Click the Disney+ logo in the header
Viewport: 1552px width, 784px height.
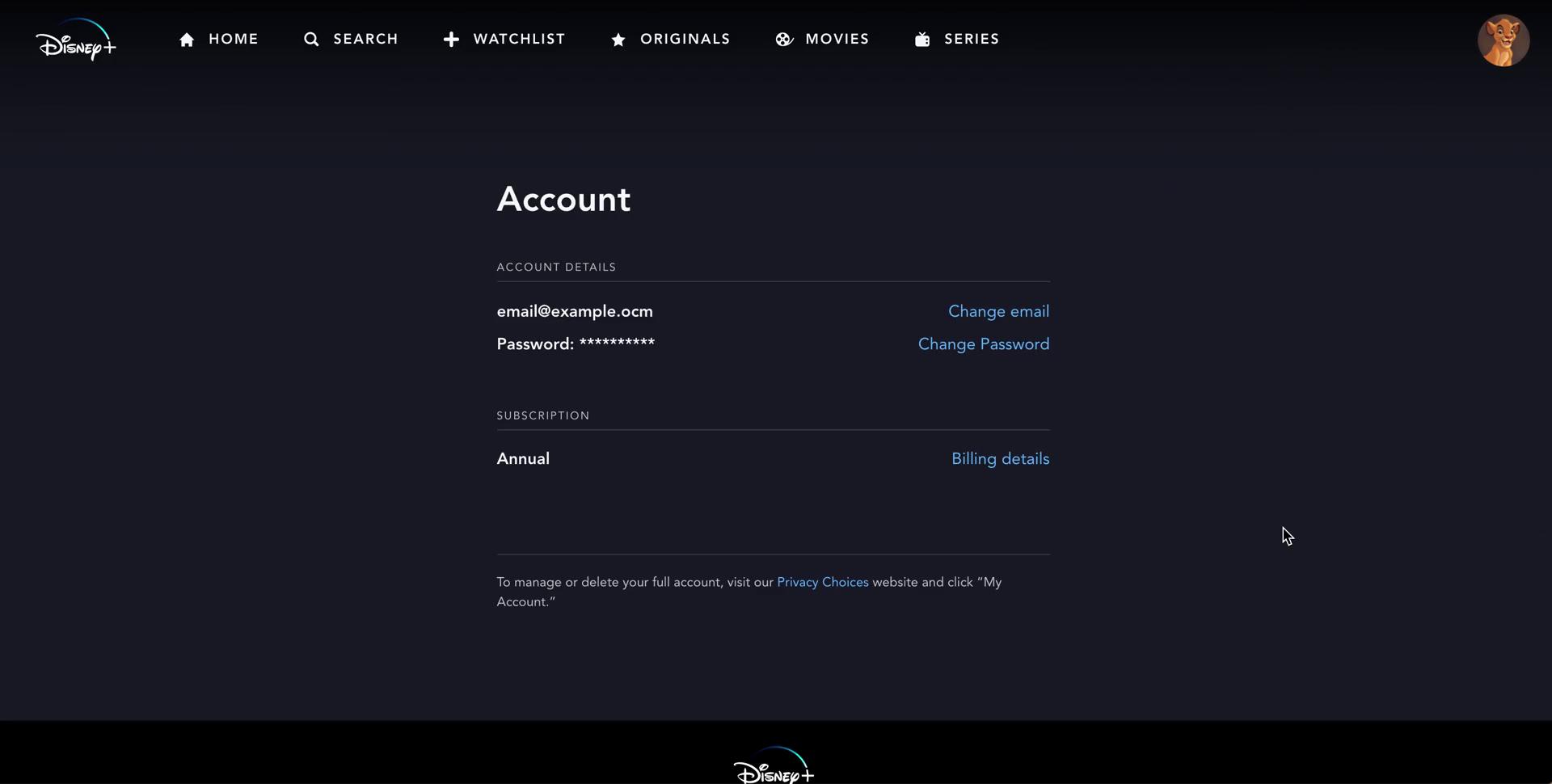tap(76, 40)
